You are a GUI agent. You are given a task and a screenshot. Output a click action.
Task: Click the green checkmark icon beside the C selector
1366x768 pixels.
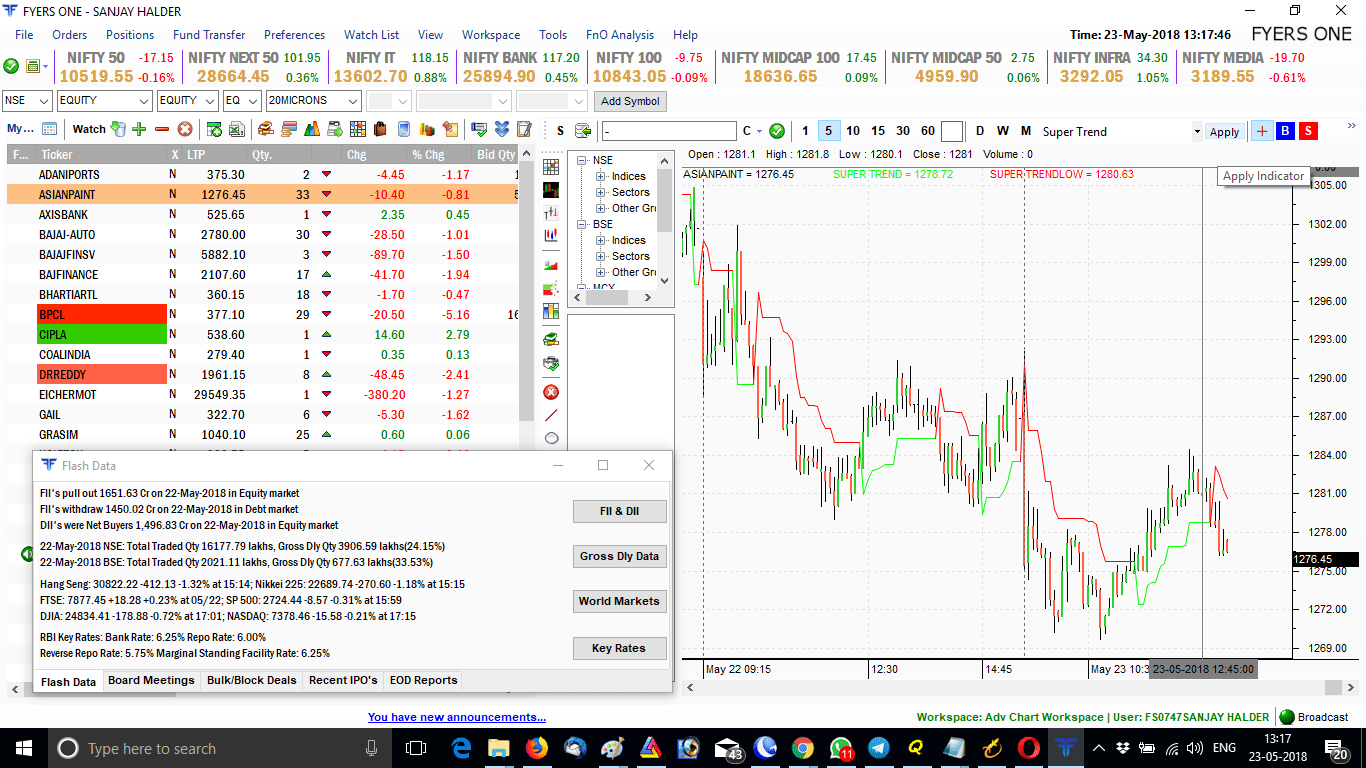tap(776, 131)
